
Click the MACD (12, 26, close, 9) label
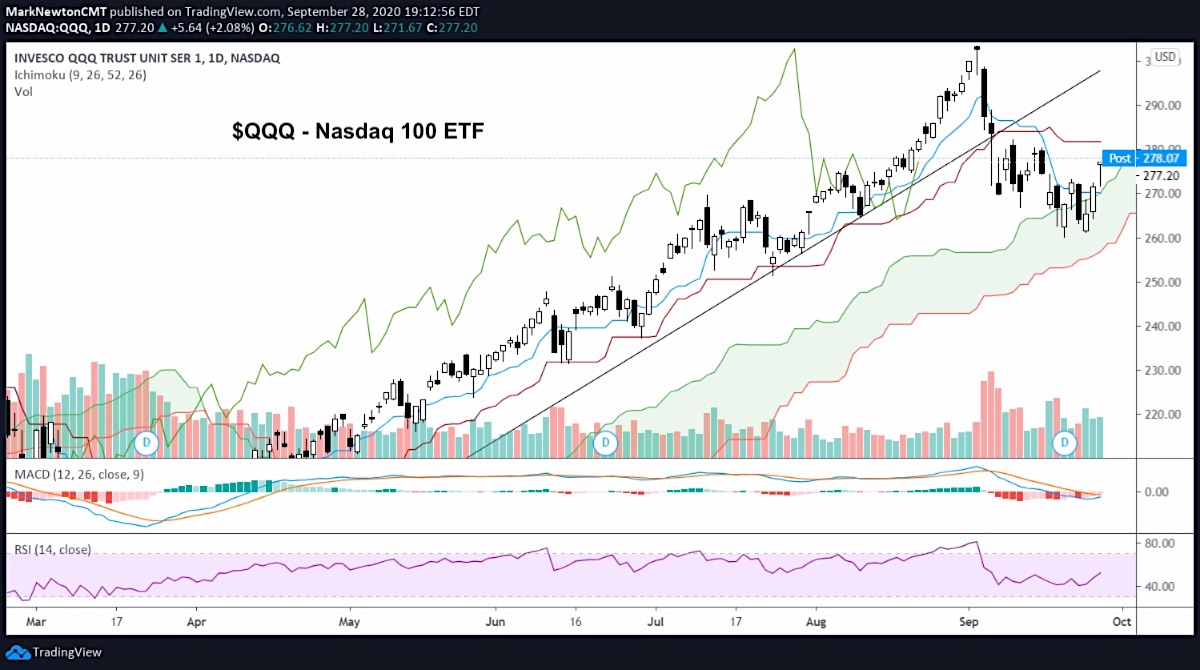point(77,473)
